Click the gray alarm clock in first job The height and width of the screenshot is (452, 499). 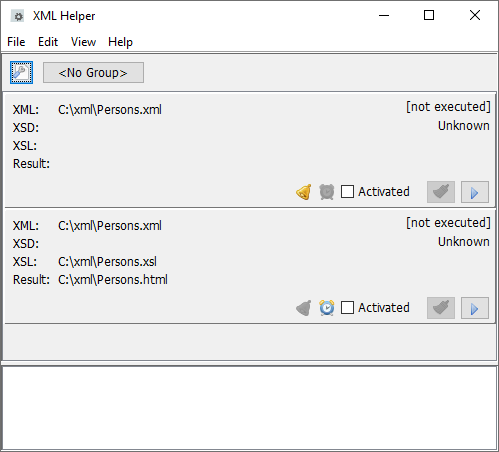[x=327, y=192]
